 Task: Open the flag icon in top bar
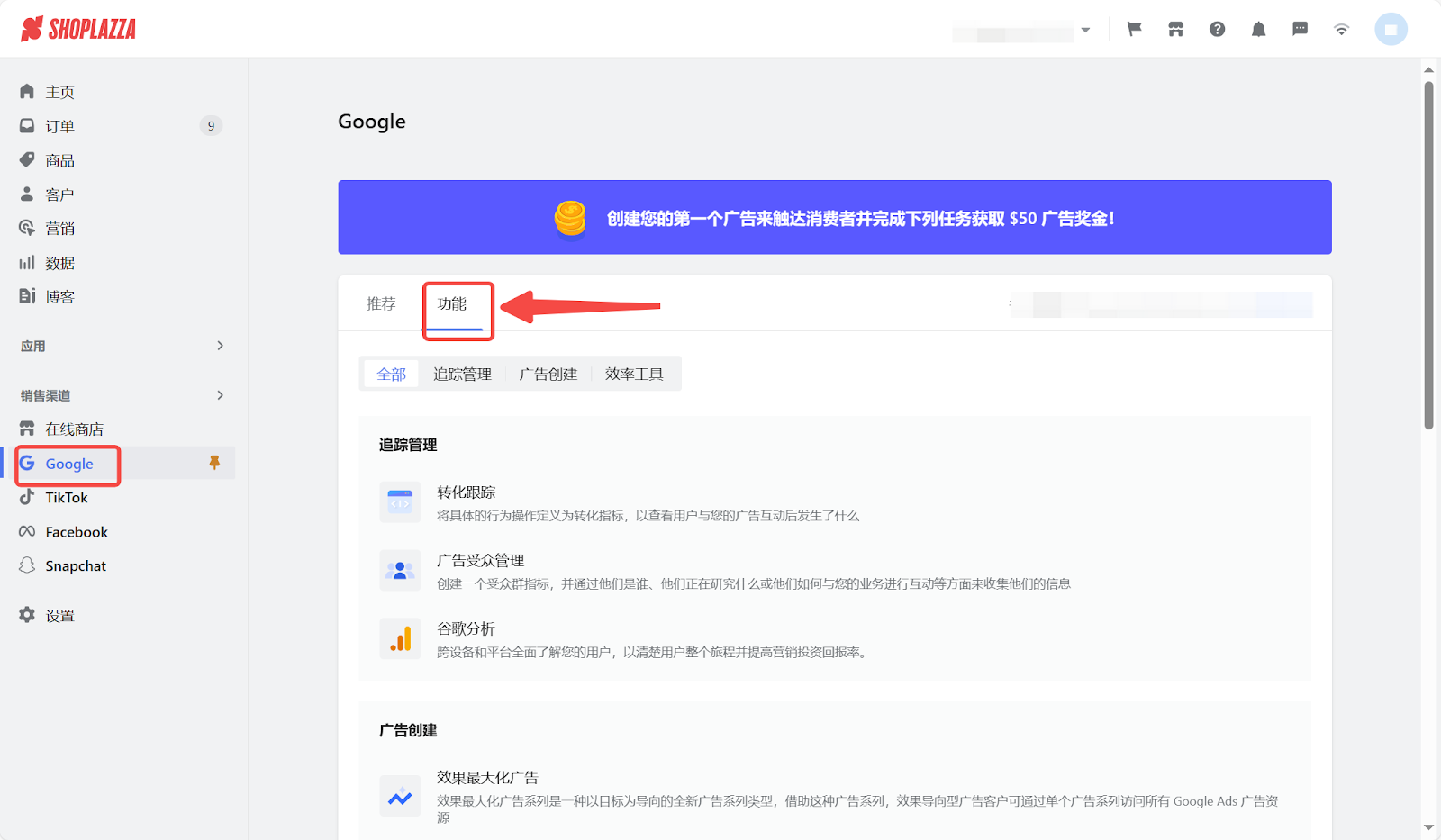tap(1134, 29)
